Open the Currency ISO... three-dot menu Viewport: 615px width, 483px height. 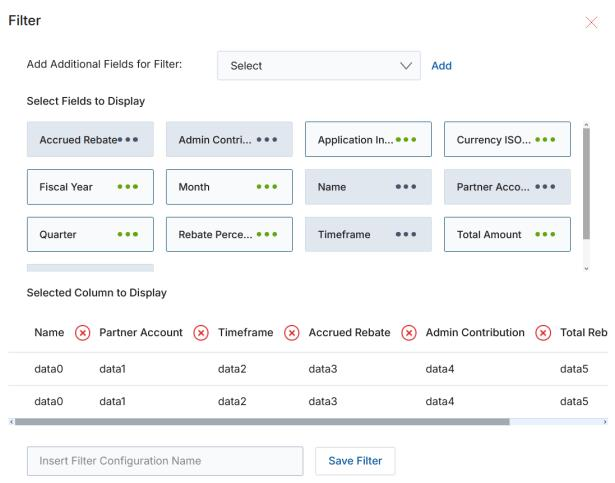[x=545, y=140]
